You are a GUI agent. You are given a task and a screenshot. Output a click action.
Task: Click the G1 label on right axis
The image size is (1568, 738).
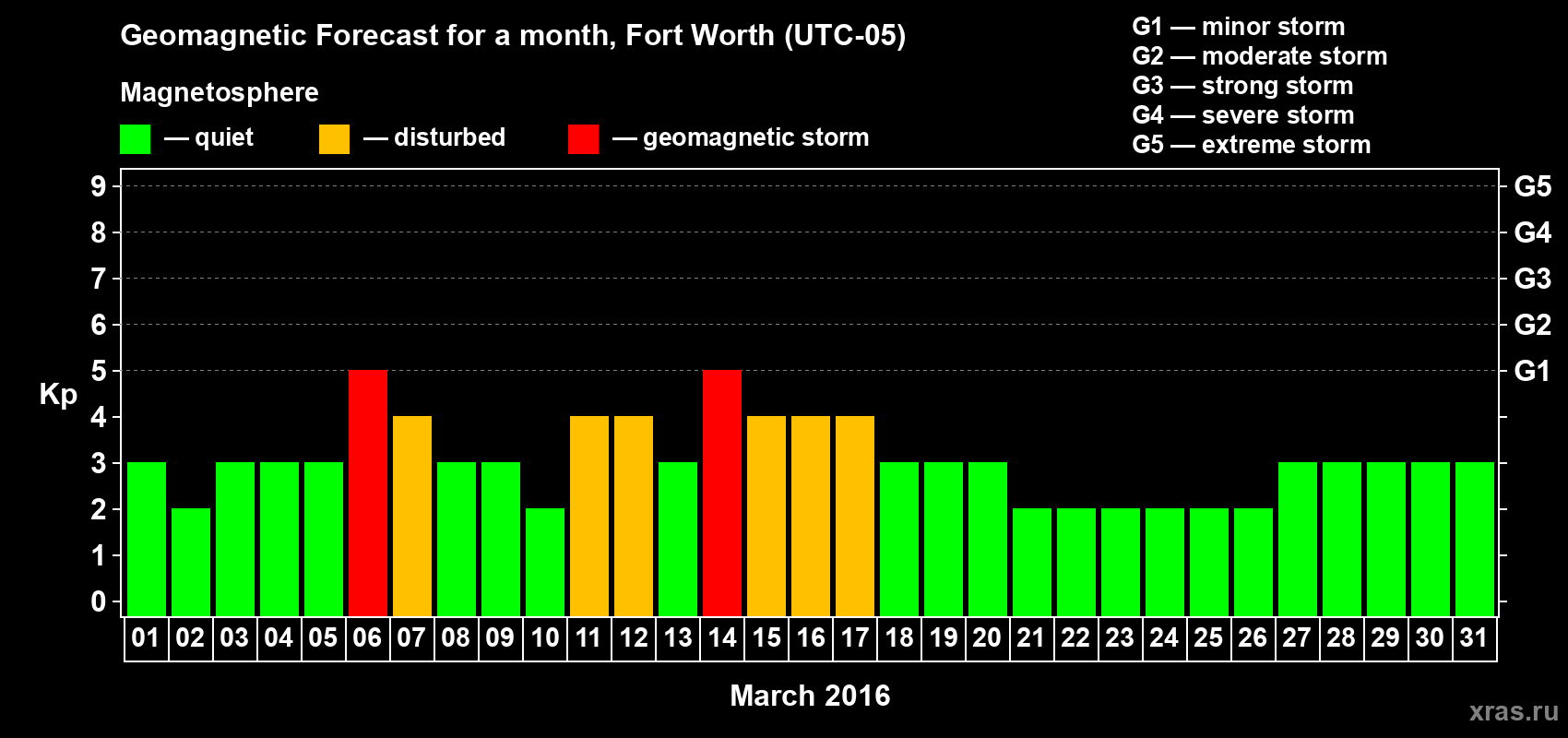[x=1532, y=371]
